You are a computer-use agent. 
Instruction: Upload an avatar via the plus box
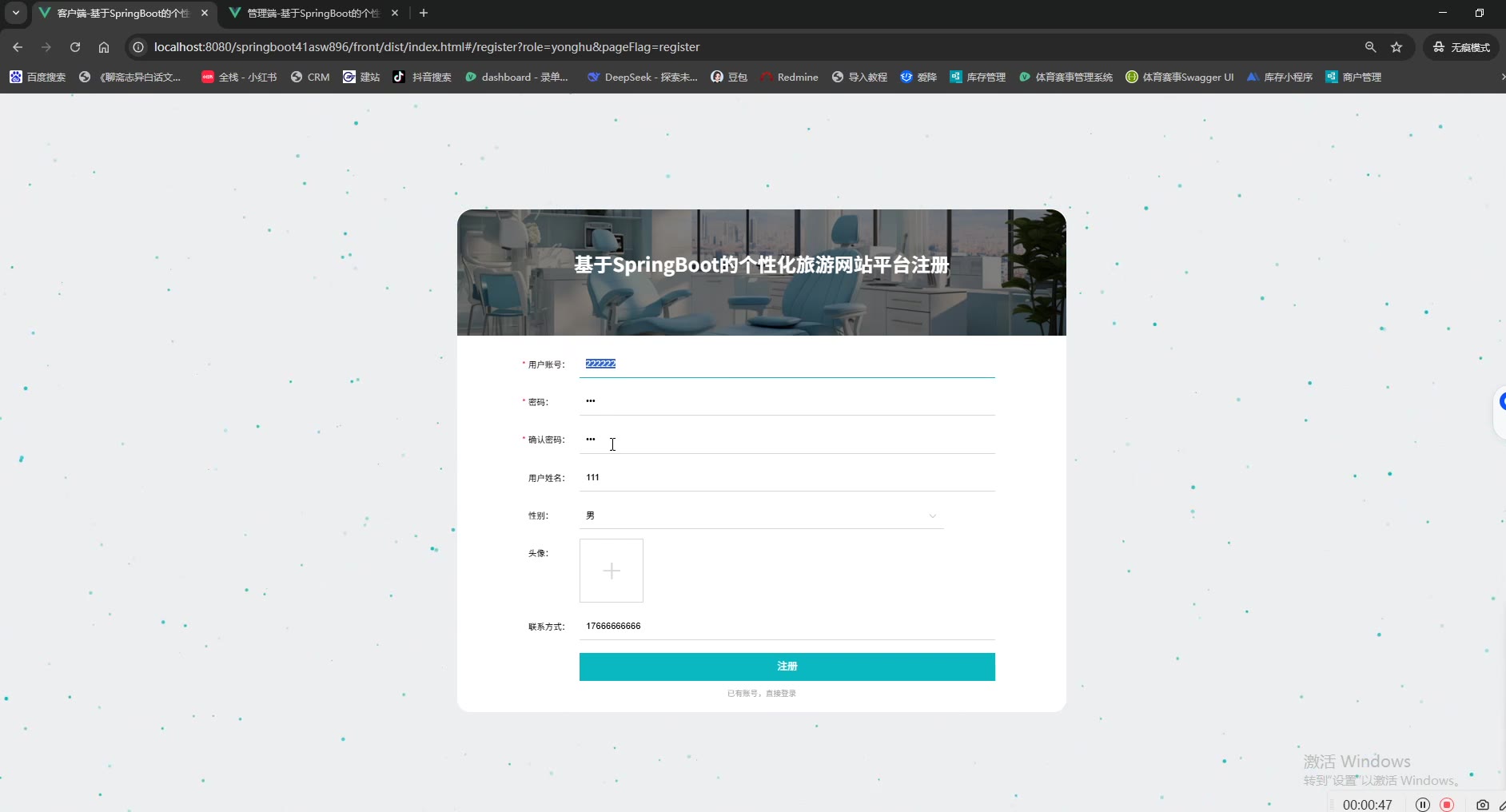click(612, 571)
